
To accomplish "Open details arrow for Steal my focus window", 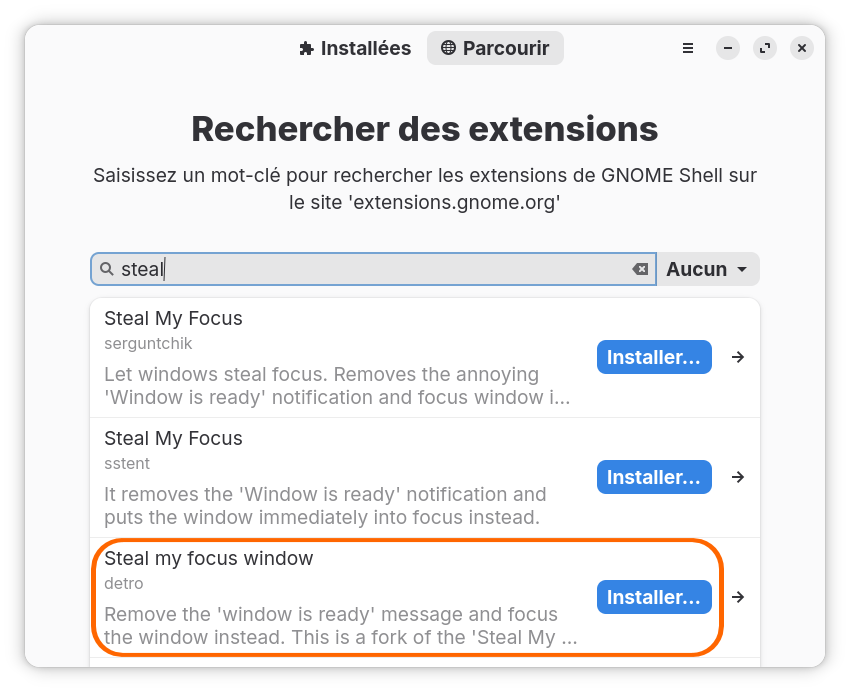I will click(738, 597).
